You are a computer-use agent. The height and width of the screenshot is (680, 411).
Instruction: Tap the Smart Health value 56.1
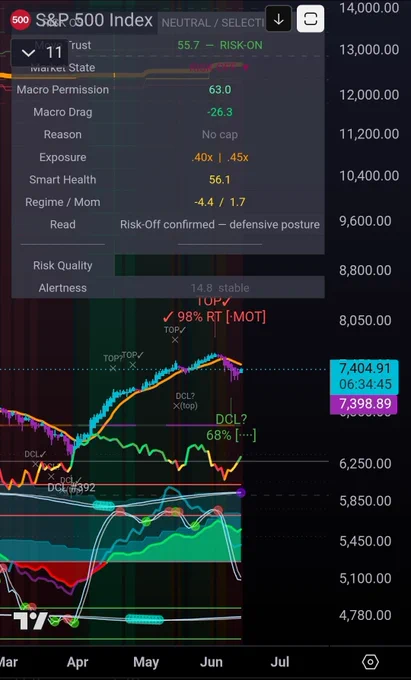pyautogui.click(x=220, y=180)
